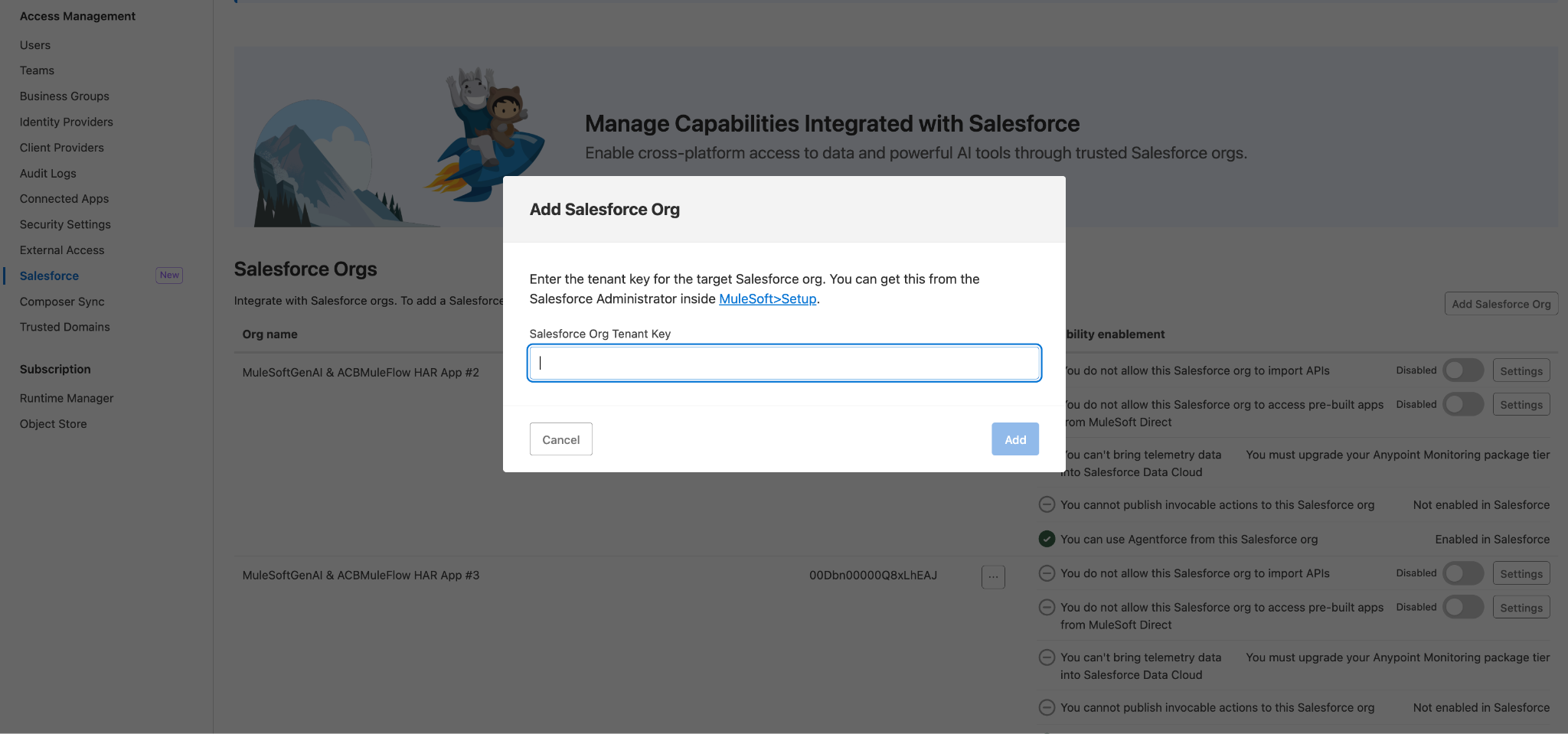Follow the MuleSoft>Setup link

[768, 298]
